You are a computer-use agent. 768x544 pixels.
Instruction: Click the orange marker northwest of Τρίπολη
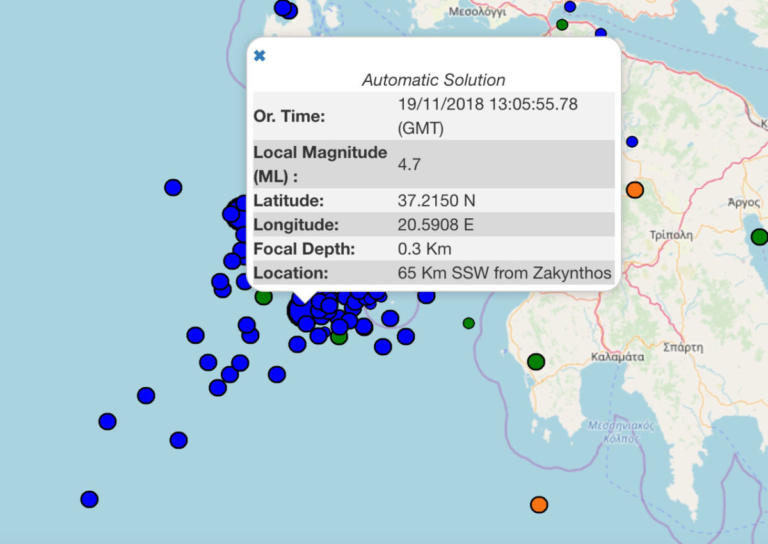click(635, 190)
